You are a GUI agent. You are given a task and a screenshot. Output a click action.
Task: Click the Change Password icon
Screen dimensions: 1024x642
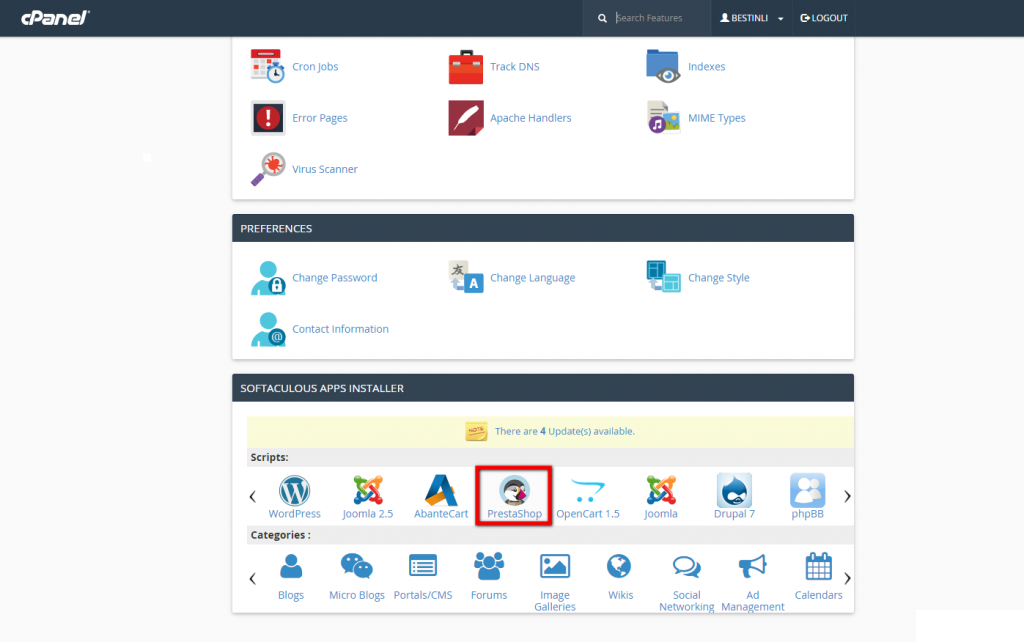click(268, 278)
